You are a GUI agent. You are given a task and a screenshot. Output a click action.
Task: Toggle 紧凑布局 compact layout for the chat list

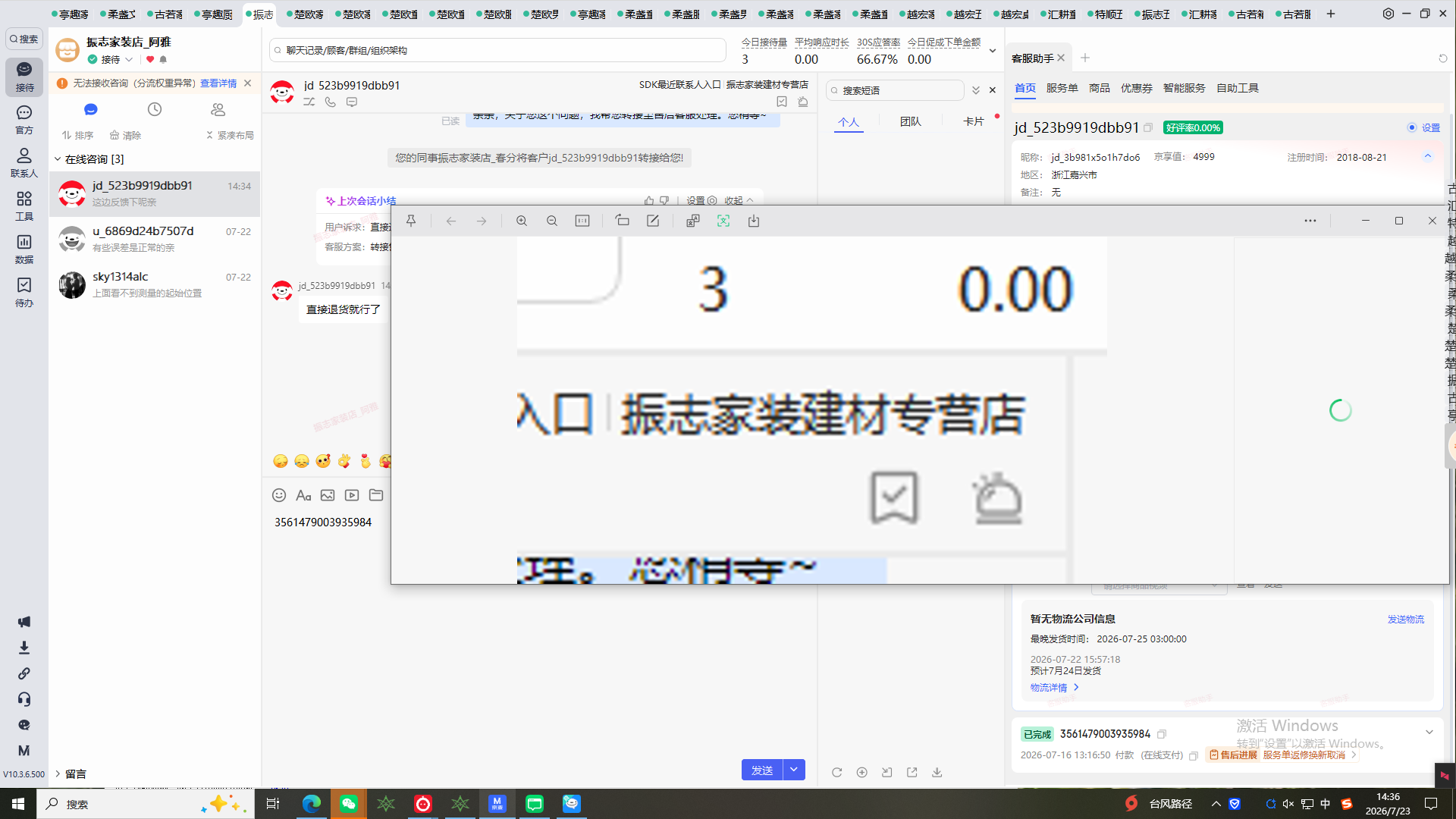[x=230, y=135]
